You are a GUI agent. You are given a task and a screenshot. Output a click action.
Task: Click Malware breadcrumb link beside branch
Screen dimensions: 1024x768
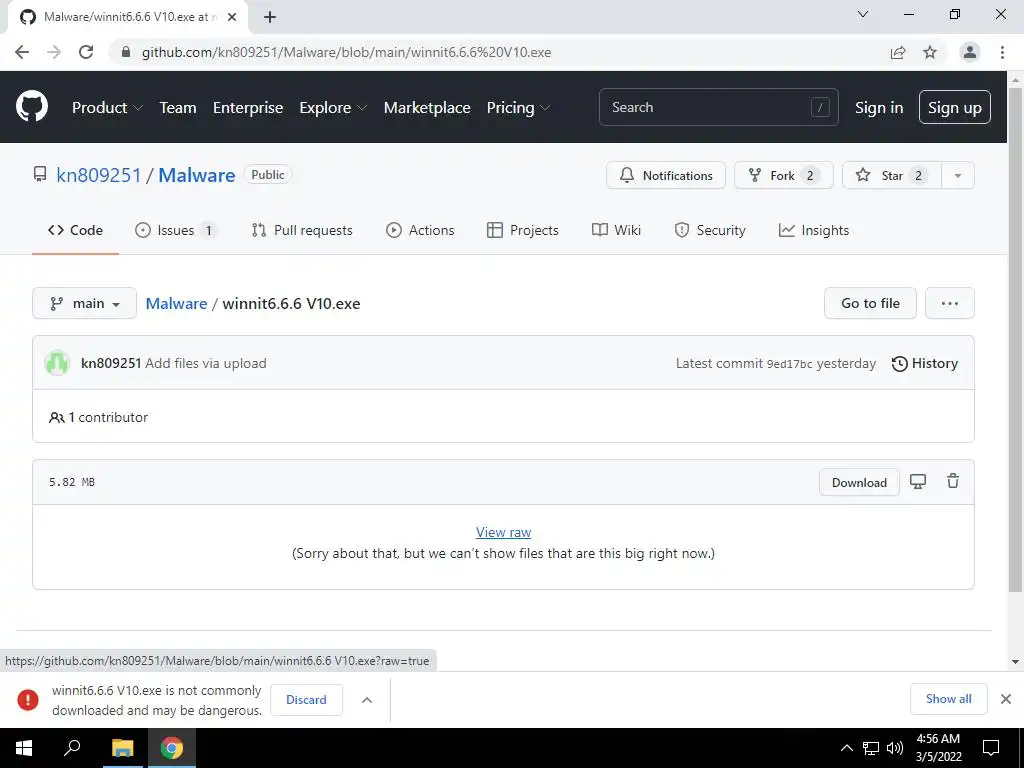click(x=176, y=304)
